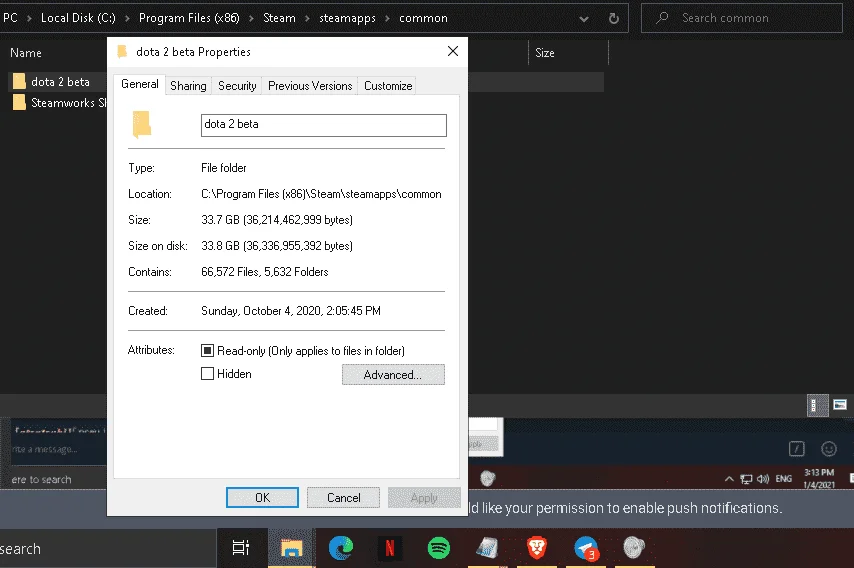Switch to the Customize tab
The image size is (854, 568).
388,86
